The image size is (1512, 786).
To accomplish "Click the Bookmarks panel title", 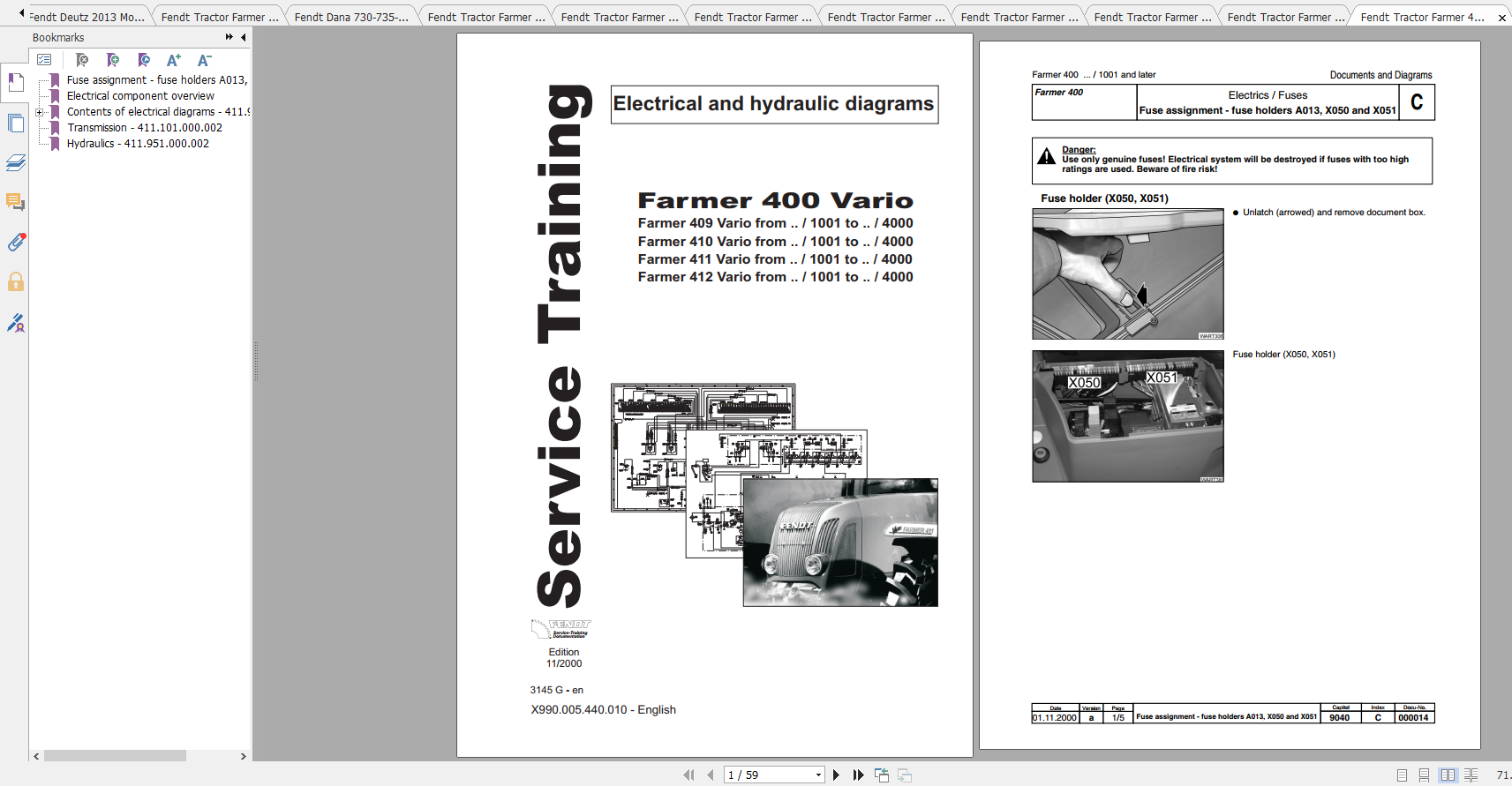I will pyautogui.click(x=58, y=38).
